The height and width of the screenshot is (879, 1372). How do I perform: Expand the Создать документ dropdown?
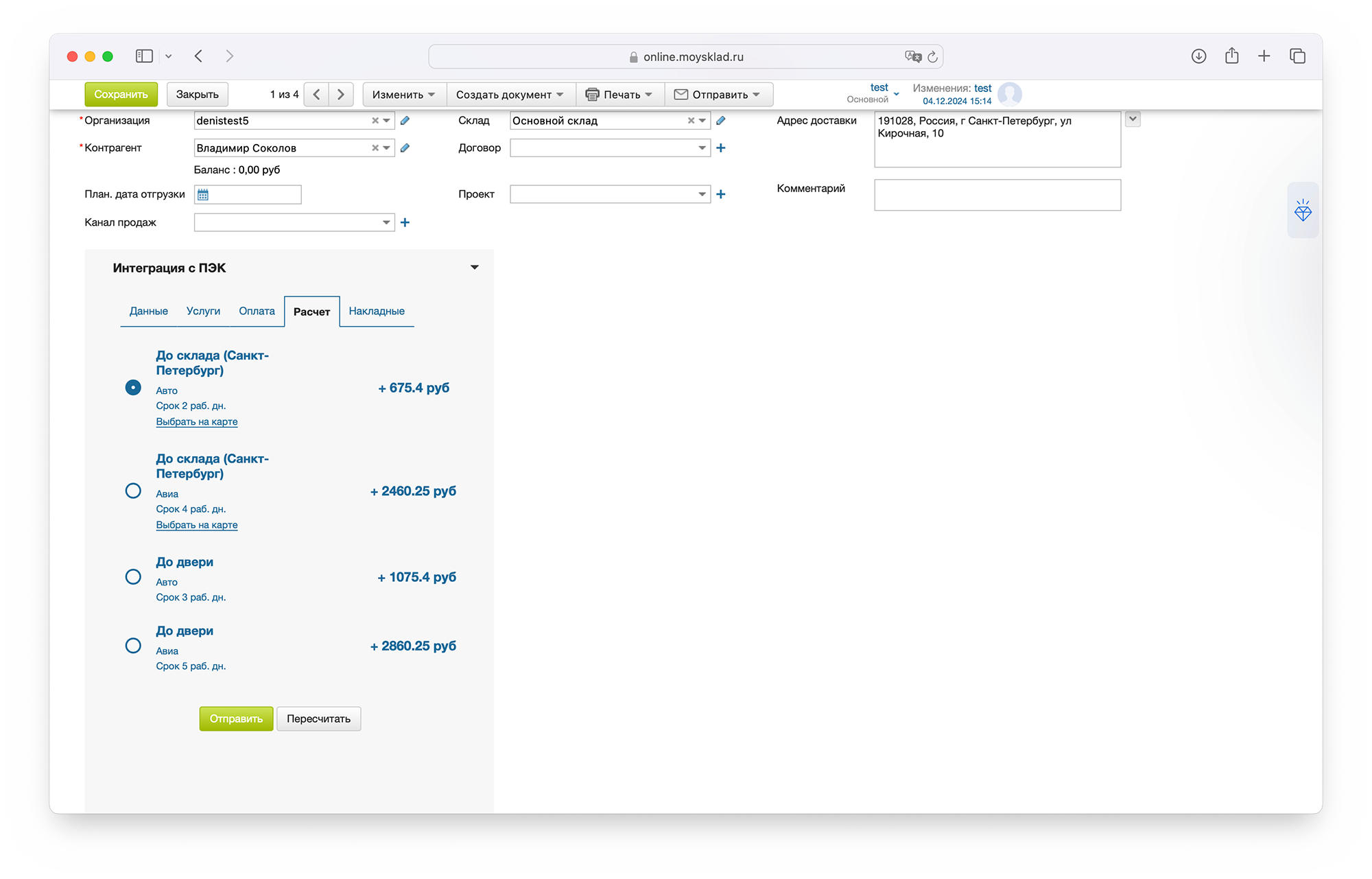pyautogui.click(x=510, y=95)
